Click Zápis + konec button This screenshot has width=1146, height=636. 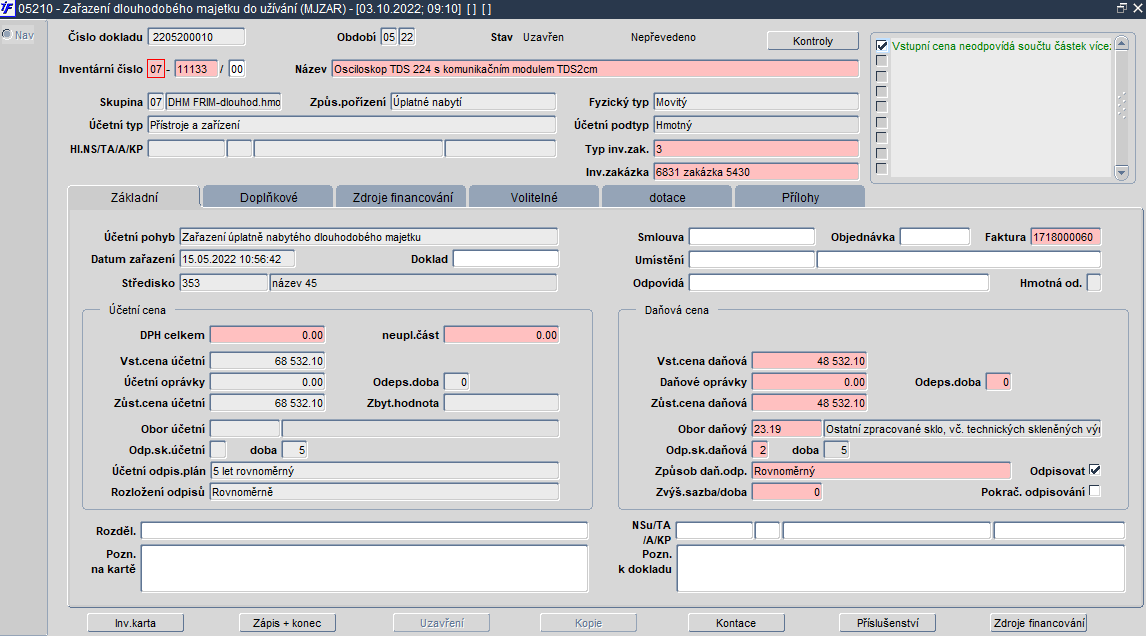click(287, 623)
